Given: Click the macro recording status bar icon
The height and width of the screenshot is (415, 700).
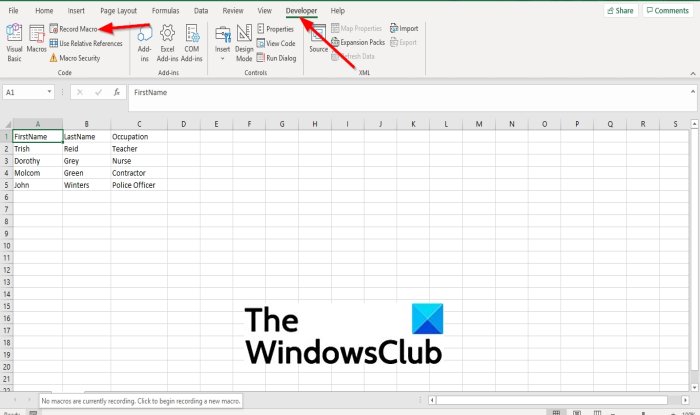Looking at the screenshot, I should pos(33,413).
